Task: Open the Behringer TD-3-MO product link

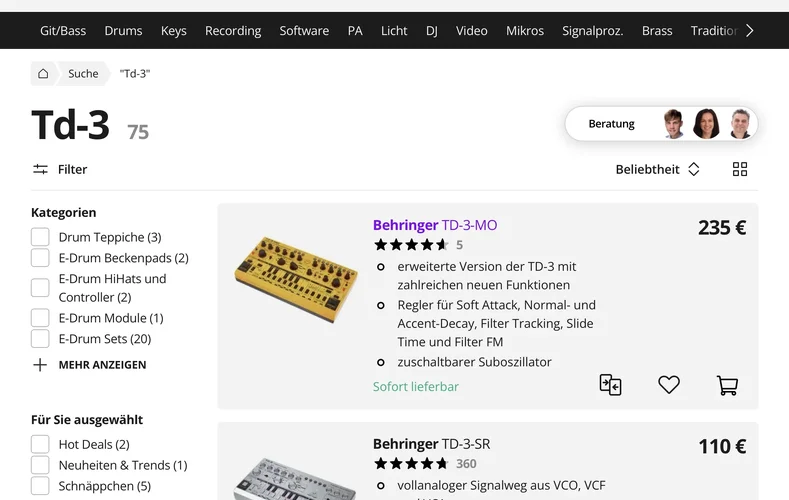Action: [x=434, y=225]
